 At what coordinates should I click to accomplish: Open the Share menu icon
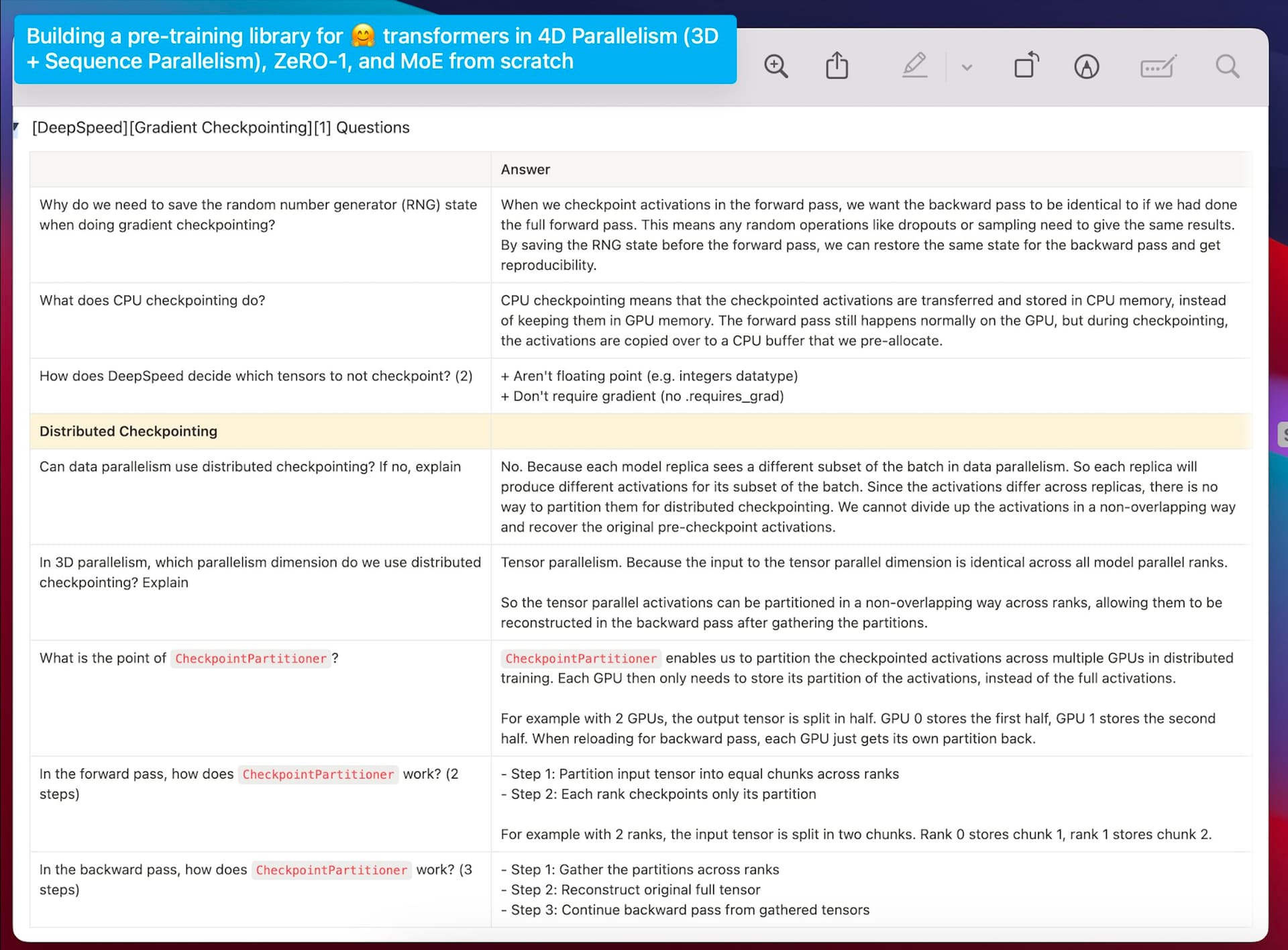coord(837,66)
